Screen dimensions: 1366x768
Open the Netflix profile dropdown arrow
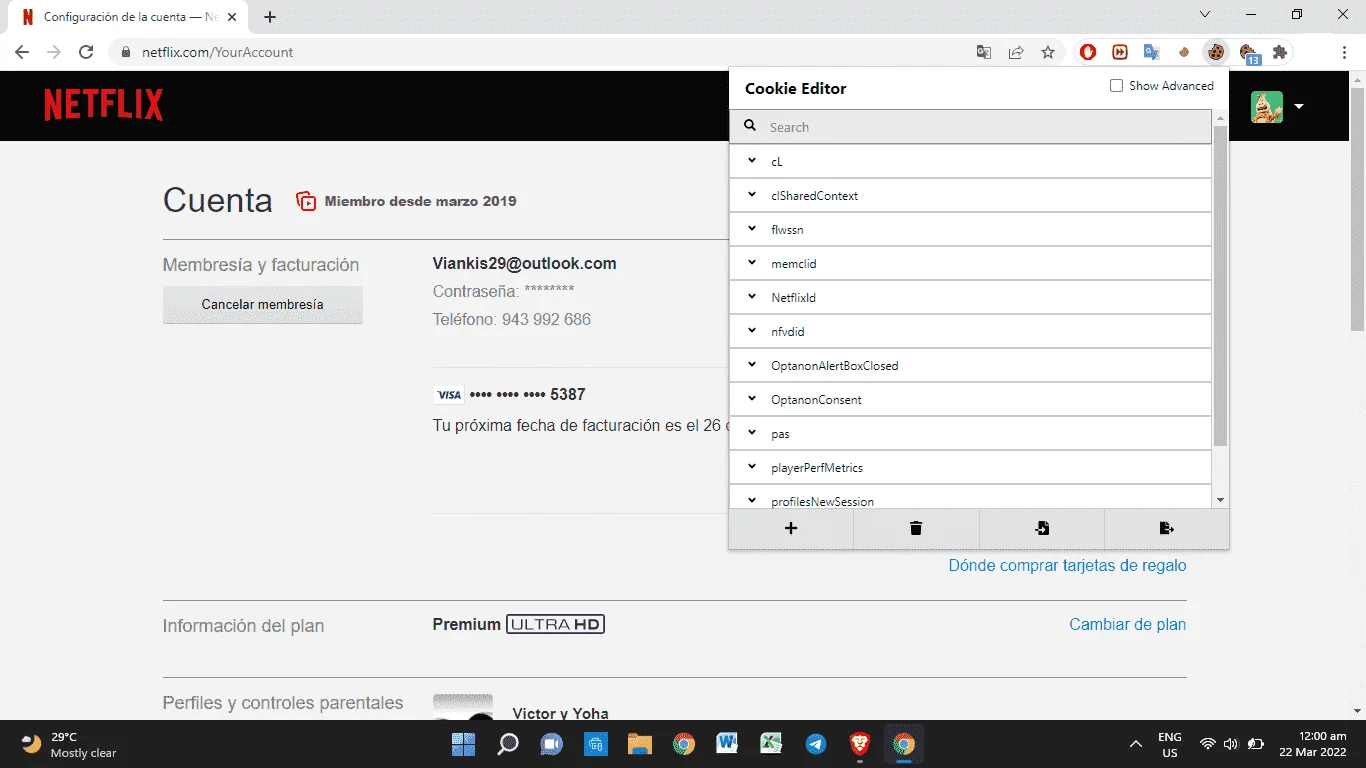[1299, 106]
